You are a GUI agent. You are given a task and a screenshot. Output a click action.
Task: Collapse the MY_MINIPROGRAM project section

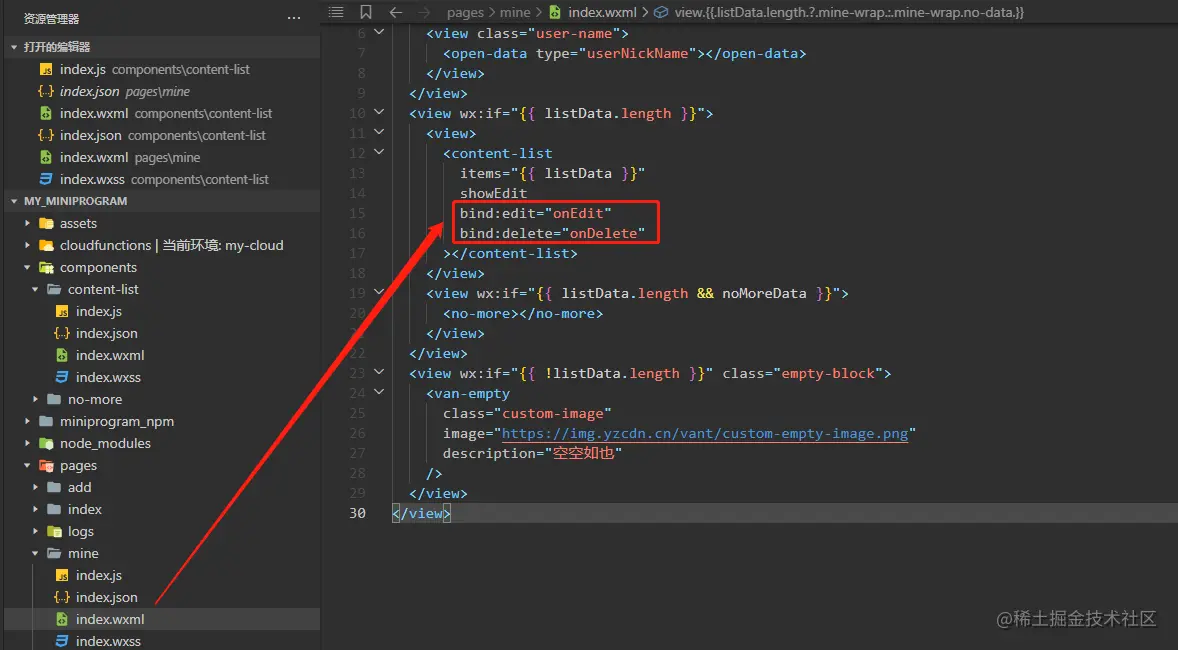[x=14, y=201]
